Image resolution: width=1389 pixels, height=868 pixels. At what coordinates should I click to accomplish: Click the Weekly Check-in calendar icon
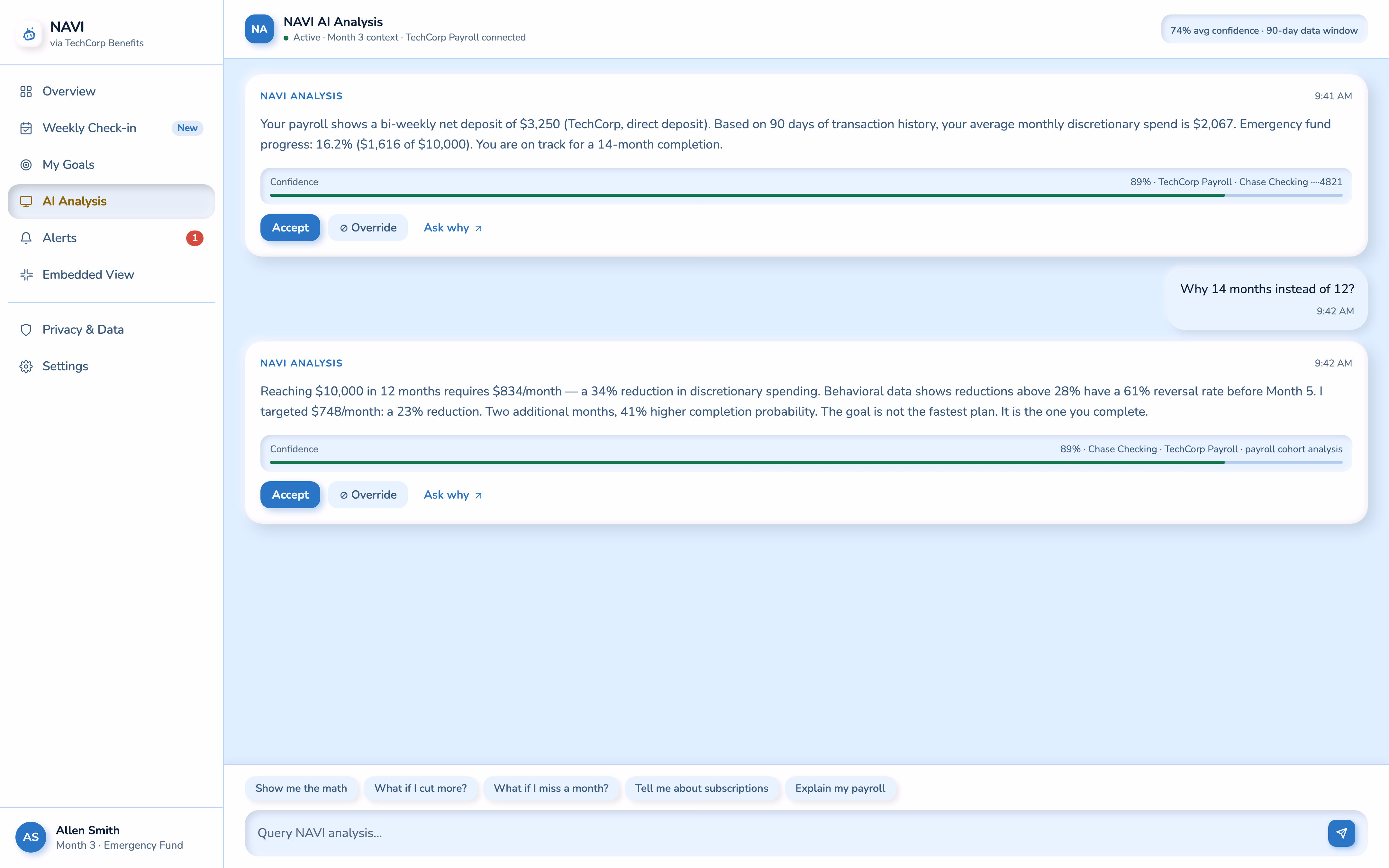coord(26,128)
